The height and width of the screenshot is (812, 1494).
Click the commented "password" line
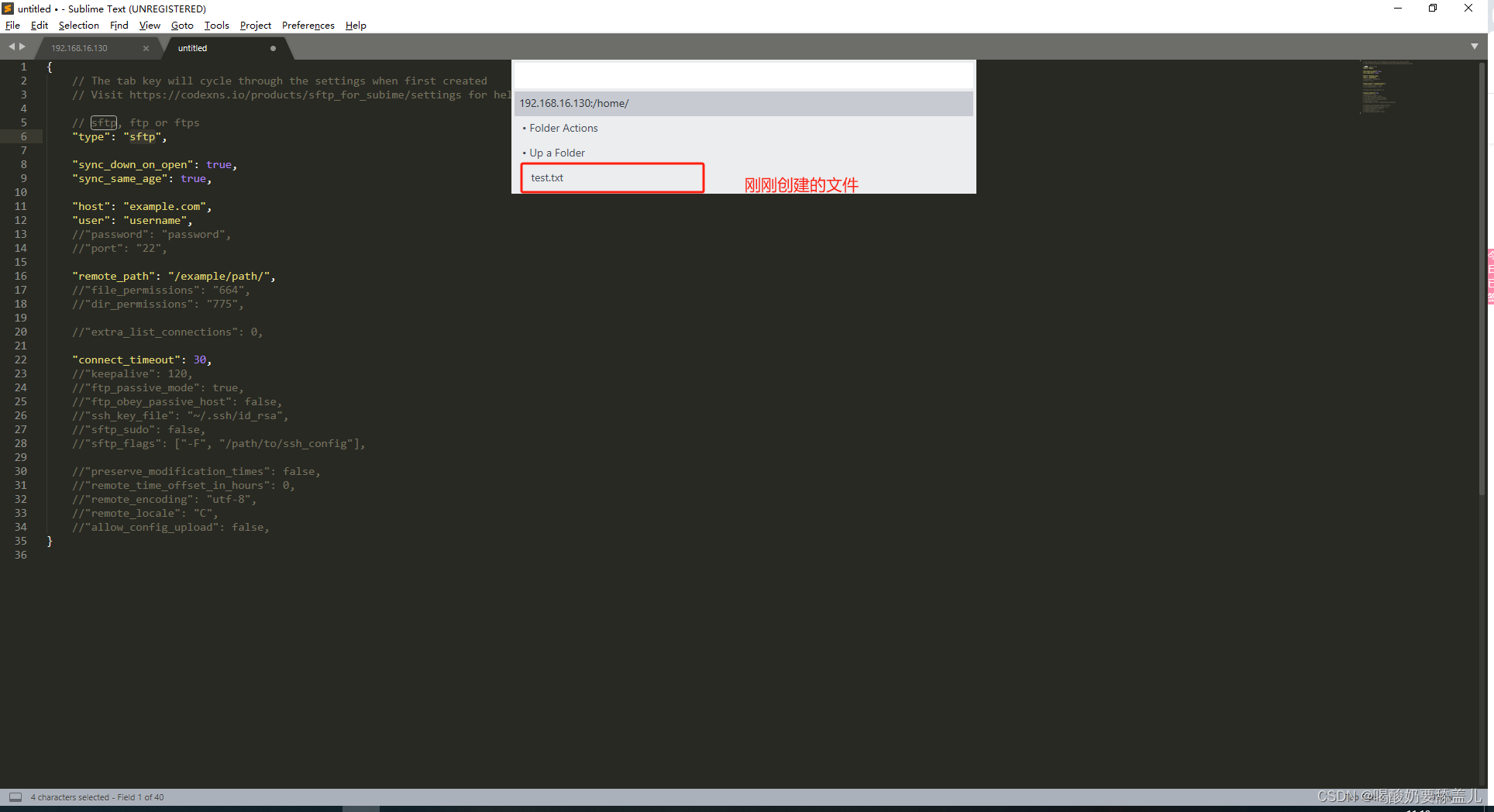tap(152, 234)
